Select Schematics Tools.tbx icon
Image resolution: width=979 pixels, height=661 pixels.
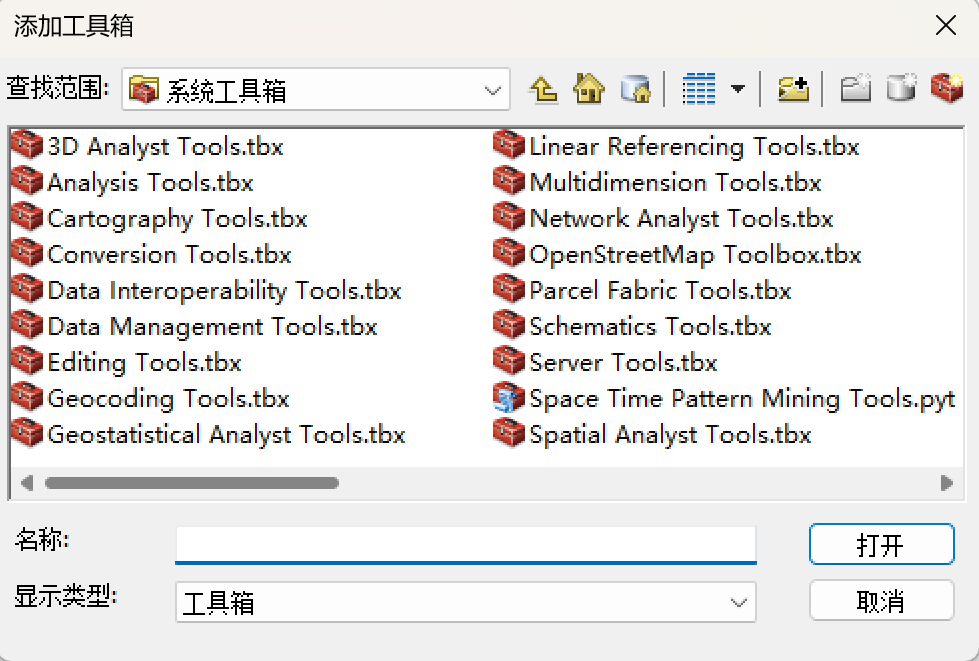(x=509, y=326)
